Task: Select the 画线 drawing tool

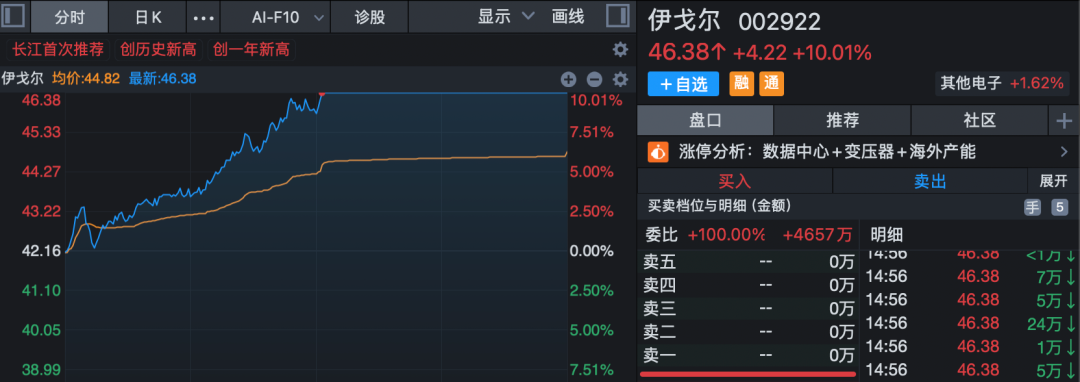Action: (568, 17)
